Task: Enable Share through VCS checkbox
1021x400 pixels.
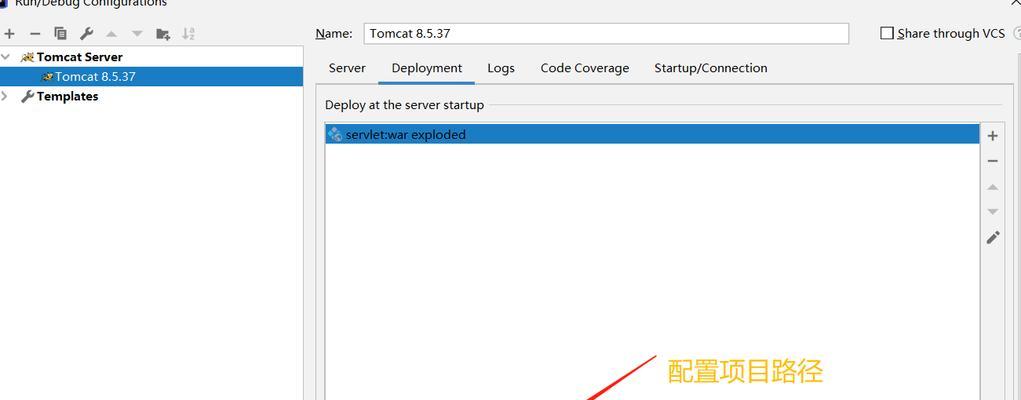Action: [x=887, y=33]
